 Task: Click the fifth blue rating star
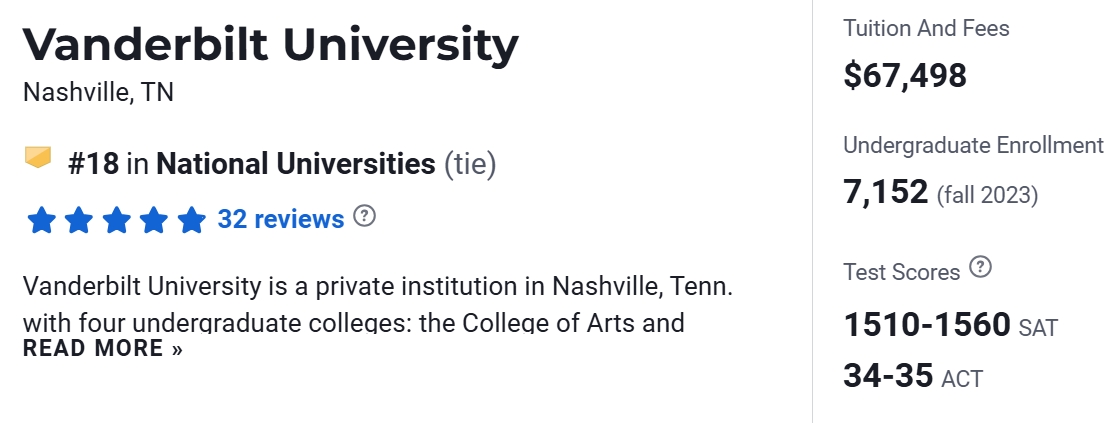[x=191, y=219]
